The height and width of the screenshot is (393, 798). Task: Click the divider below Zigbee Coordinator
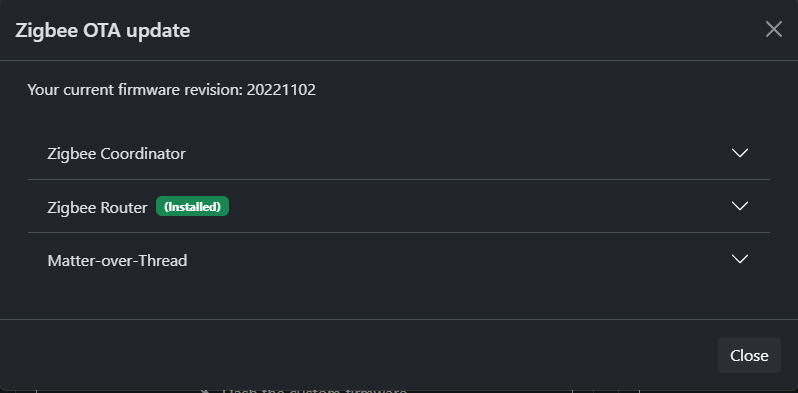click(x=399, y=179)
